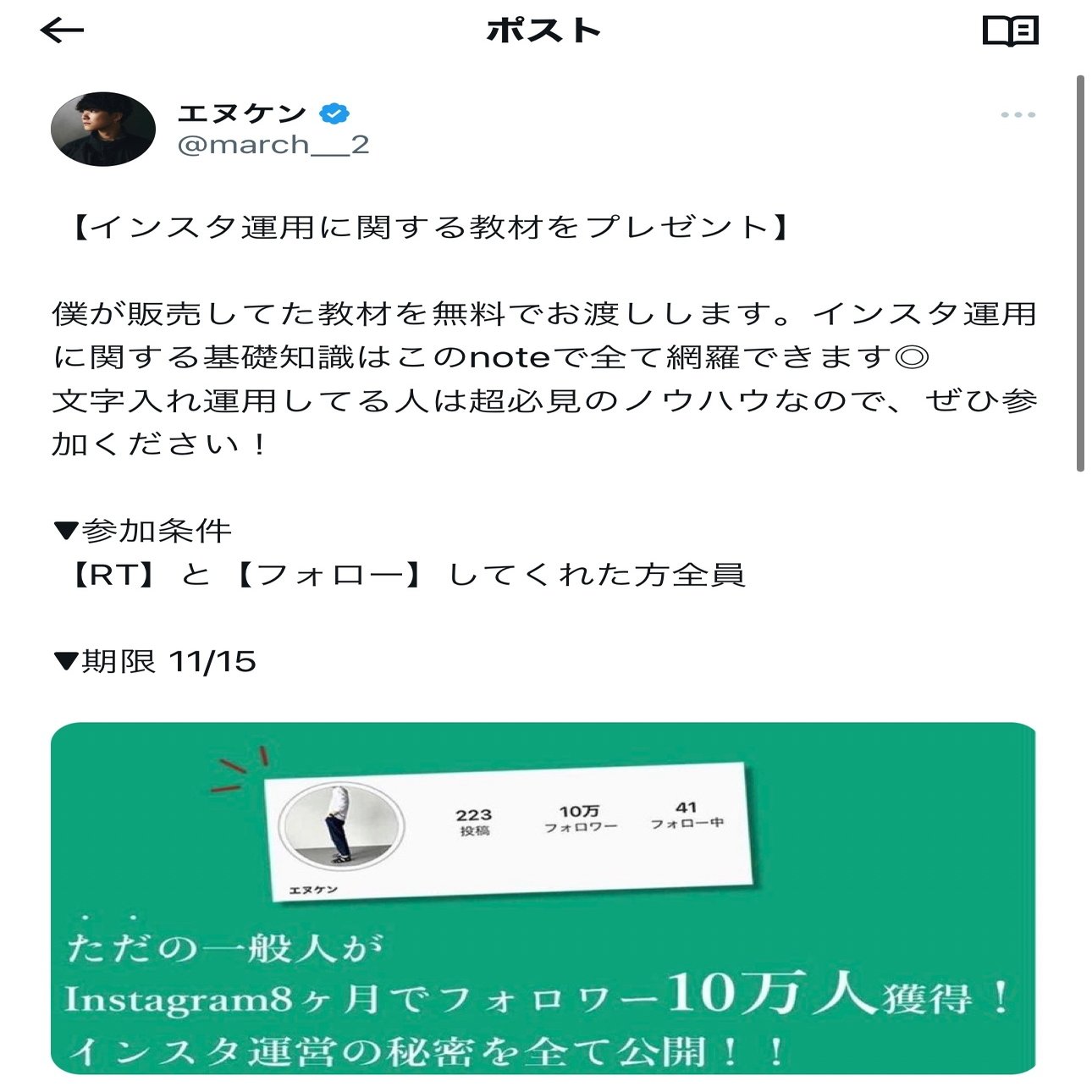Viewport: 1092px width, 1092px height.
Task: Select the 【インスタ運用に関する教材をプレゼント】 headline
Action: tap(429, 227)
